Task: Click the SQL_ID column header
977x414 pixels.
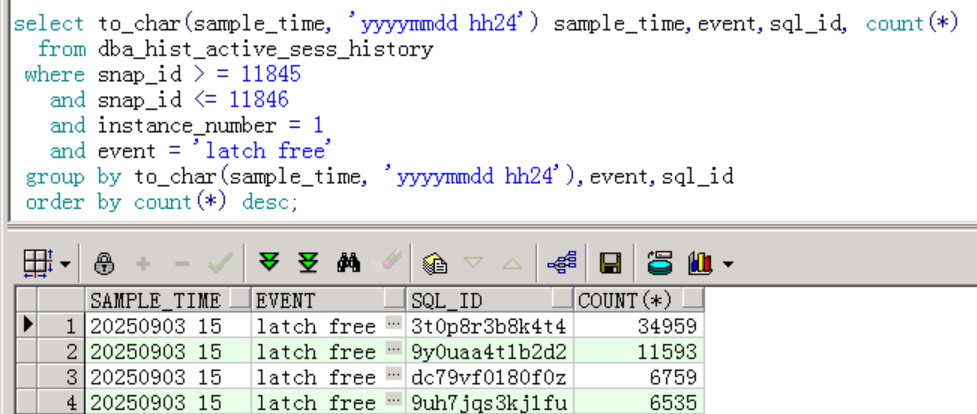Action: (x=490, y=301)
